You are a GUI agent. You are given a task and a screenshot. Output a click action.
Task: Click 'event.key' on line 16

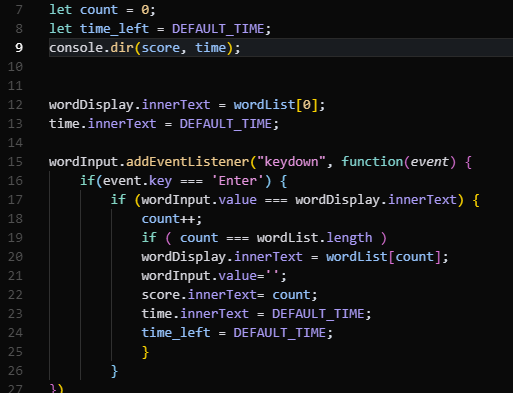[137, 181]
